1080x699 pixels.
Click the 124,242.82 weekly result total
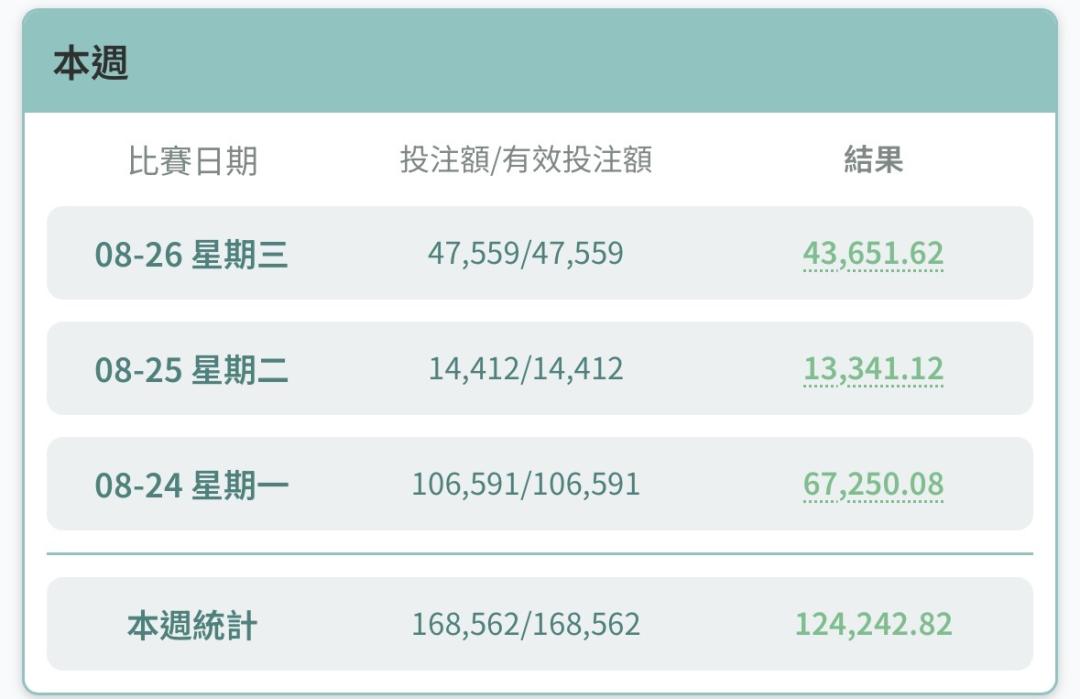873,625
